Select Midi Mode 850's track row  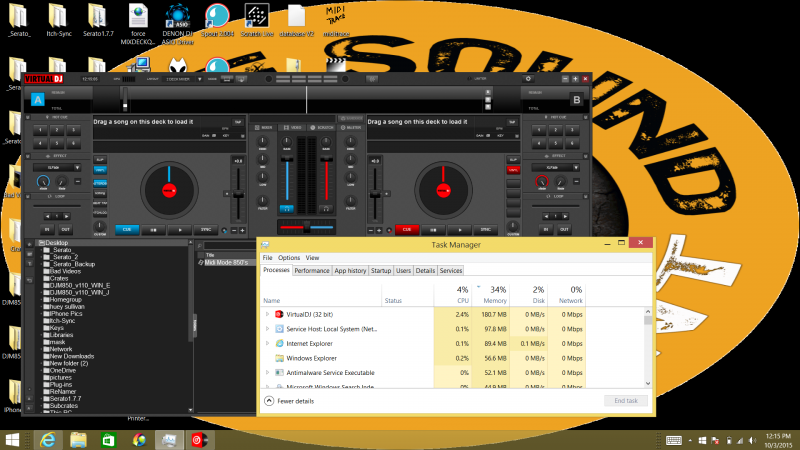coord(227,262)
